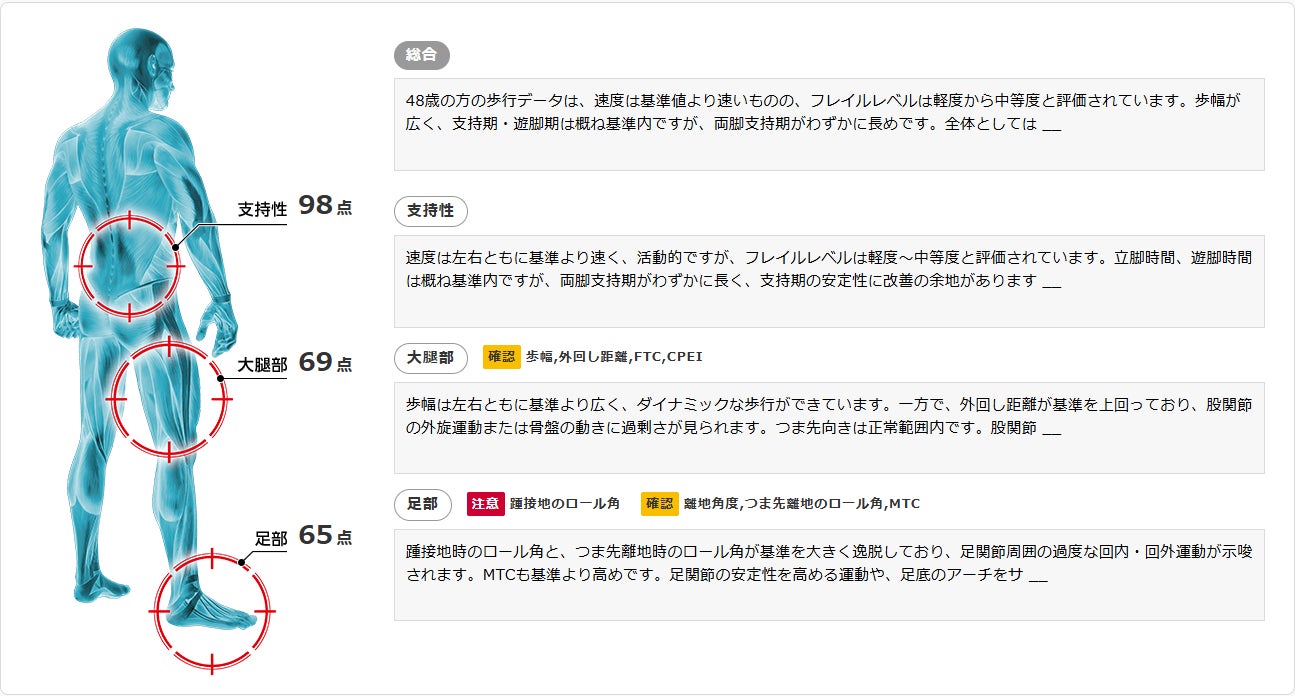
Task: Click the red crosshair target on foot
Action: (211, 609)
